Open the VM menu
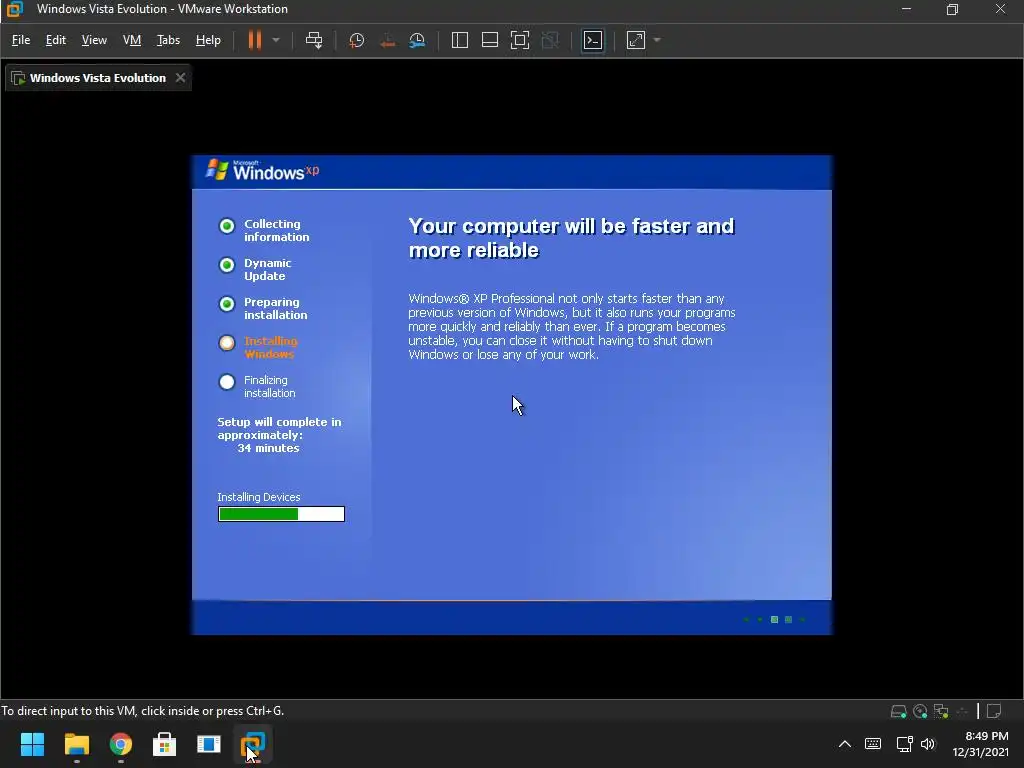This screenshot has width=1024, height=768. [132, 40]
